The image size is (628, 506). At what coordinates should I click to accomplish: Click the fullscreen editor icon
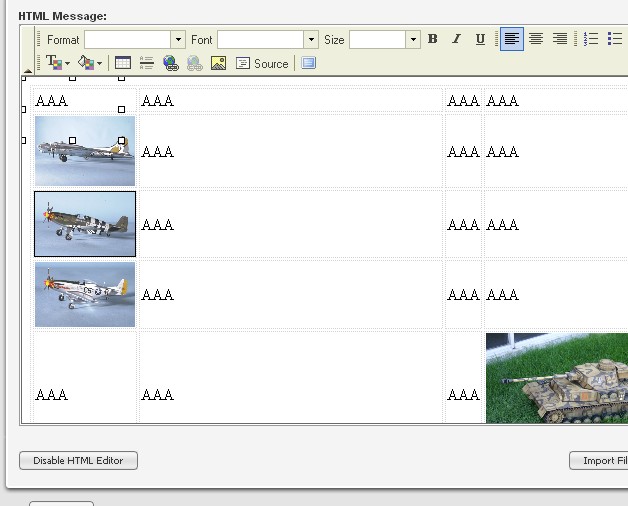(x=308, y=63)
